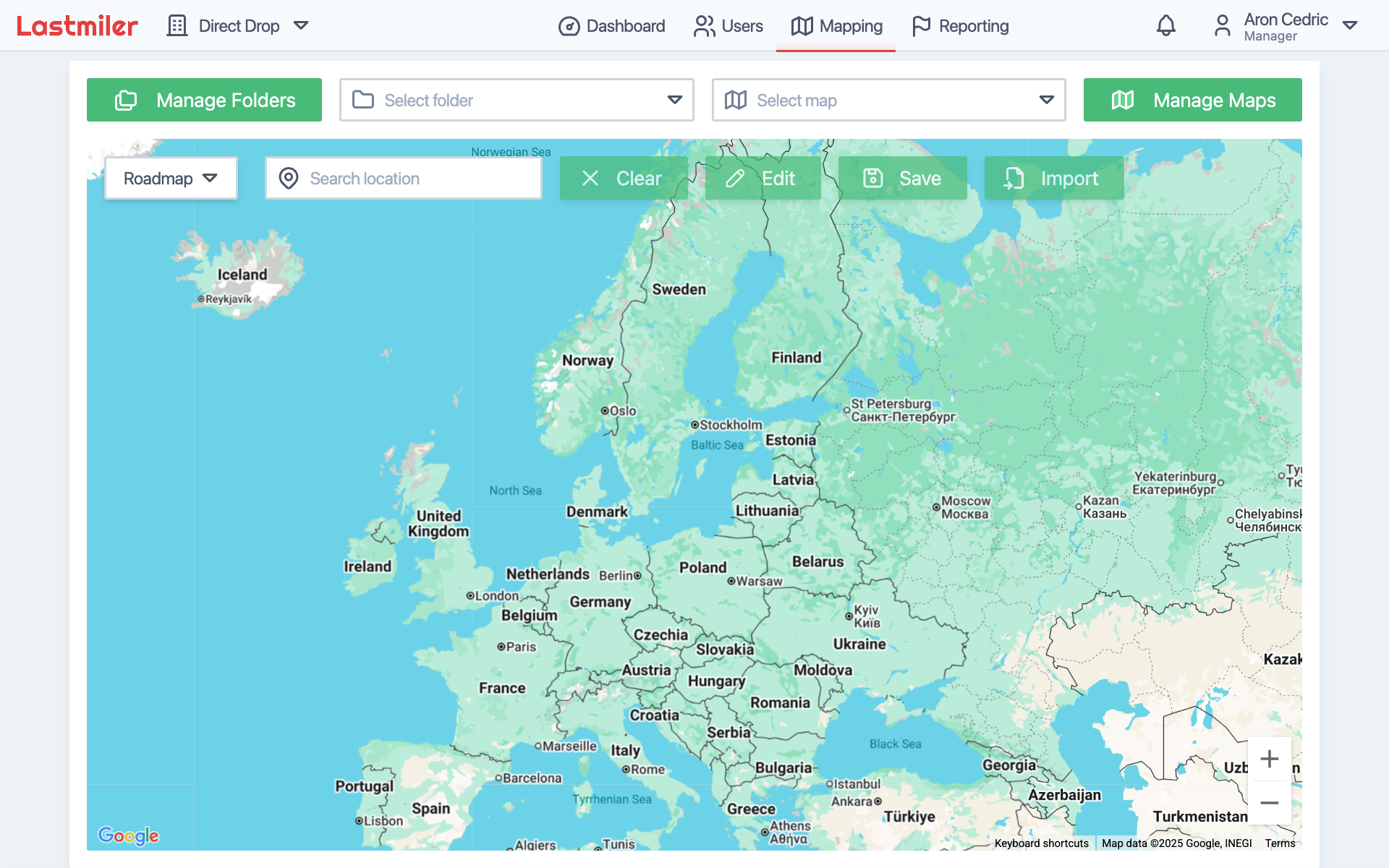Open the map Terms link

point(1280,843)
